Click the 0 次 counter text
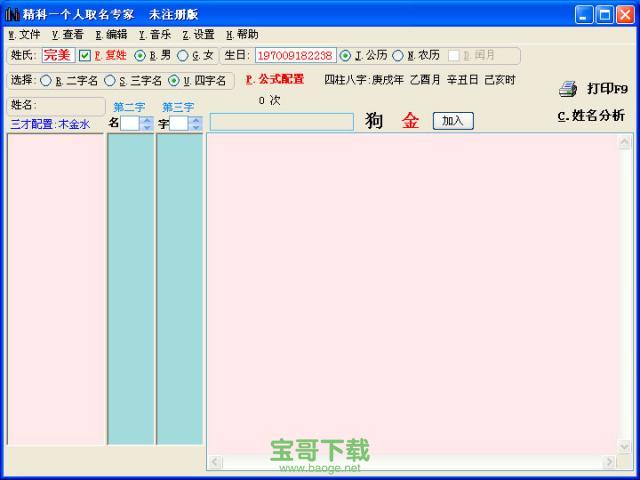The image size is (640, 480). tap(269, 100)
